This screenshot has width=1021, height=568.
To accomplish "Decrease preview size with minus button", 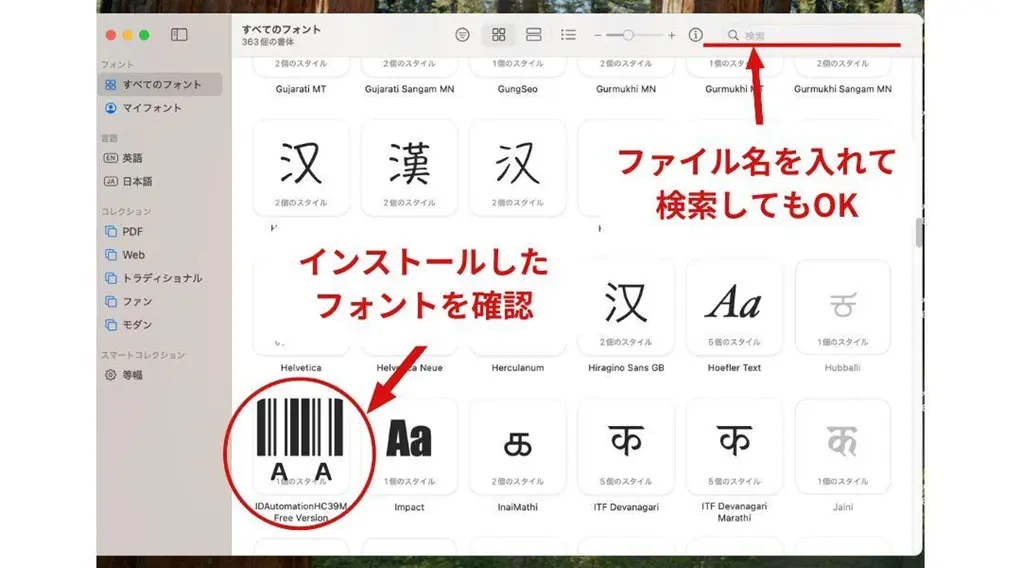I will coord(598,35).
